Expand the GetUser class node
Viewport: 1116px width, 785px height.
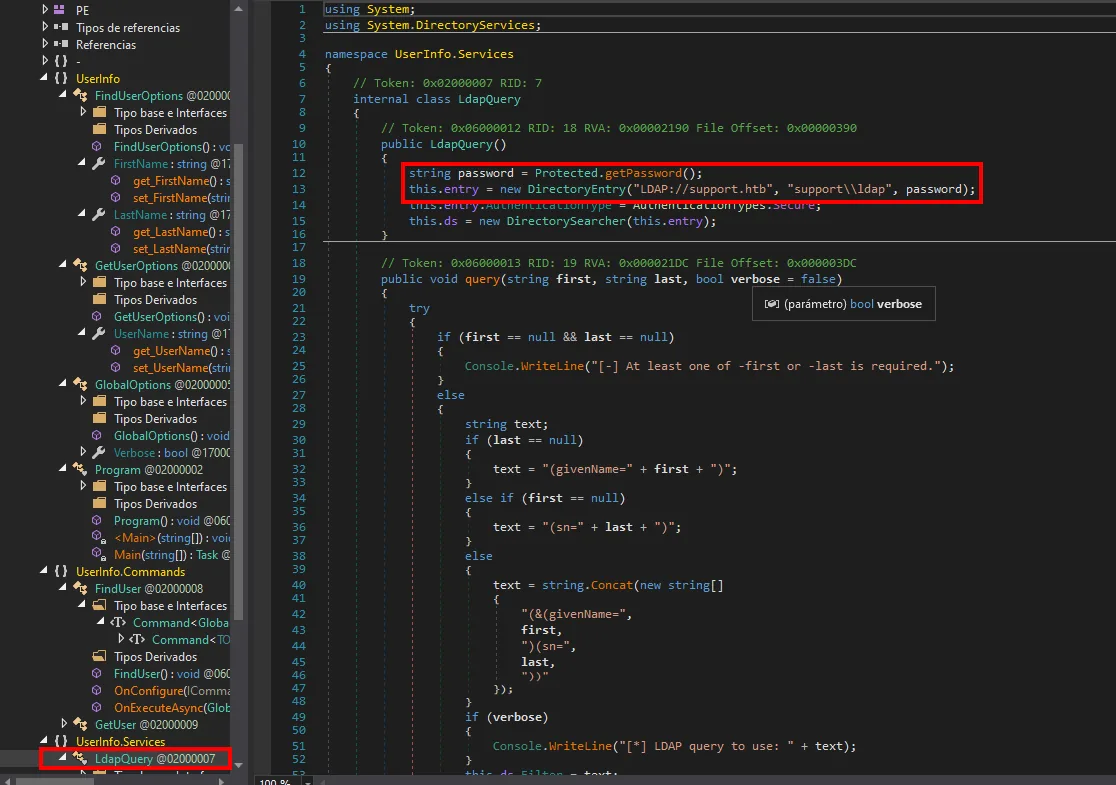(x=64, y=724)
